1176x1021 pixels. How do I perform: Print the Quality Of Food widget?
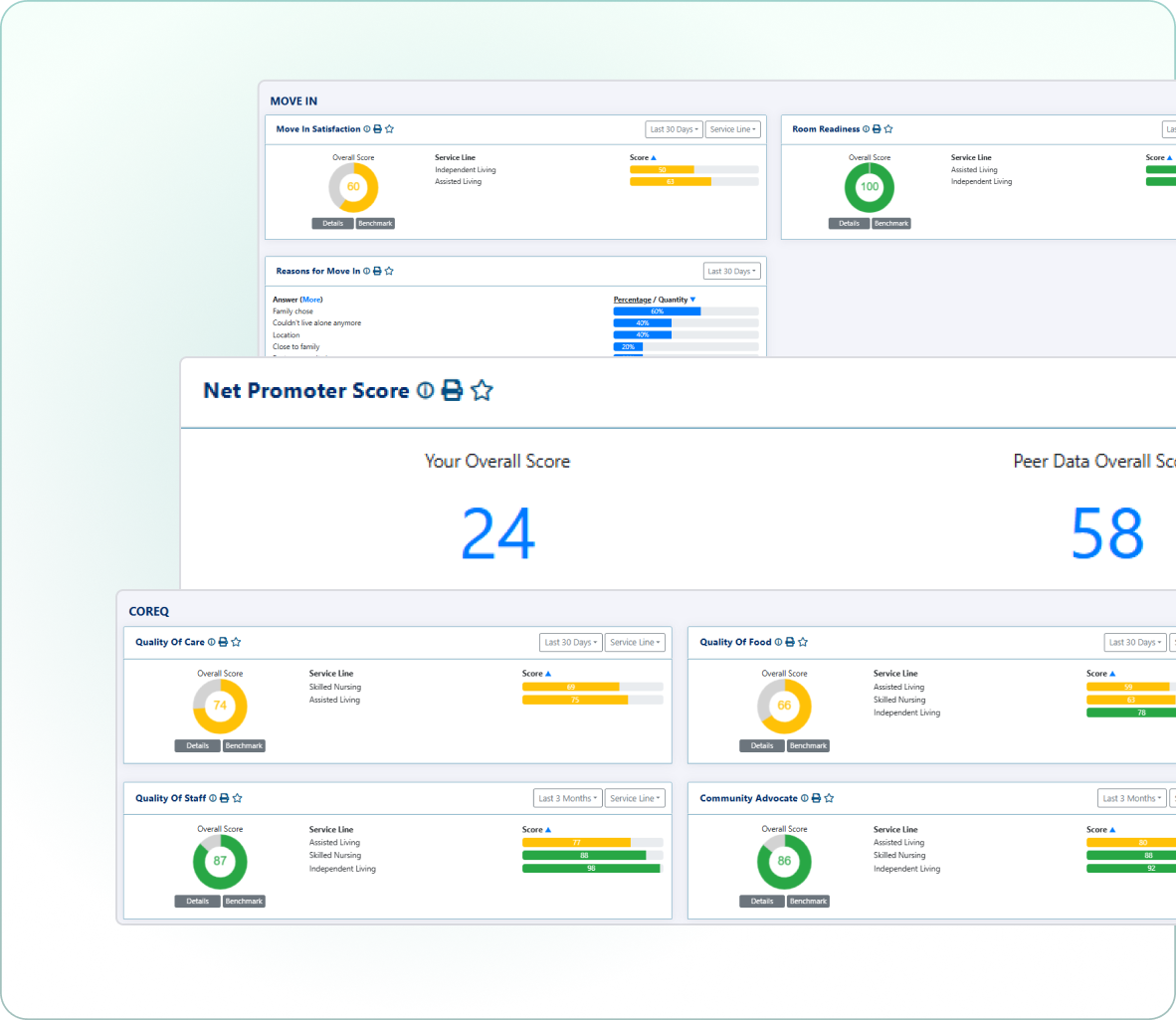tap(790, 642)
